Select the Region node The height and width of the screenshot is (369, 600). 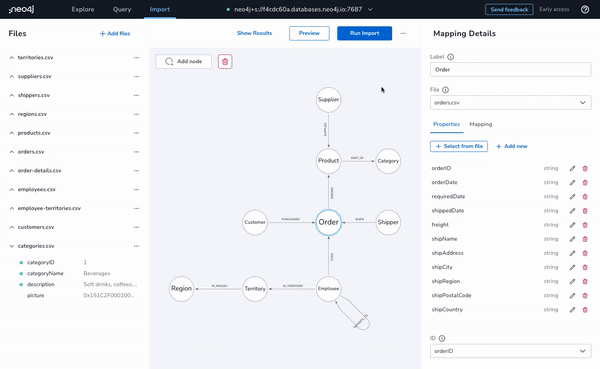(181, 289)
